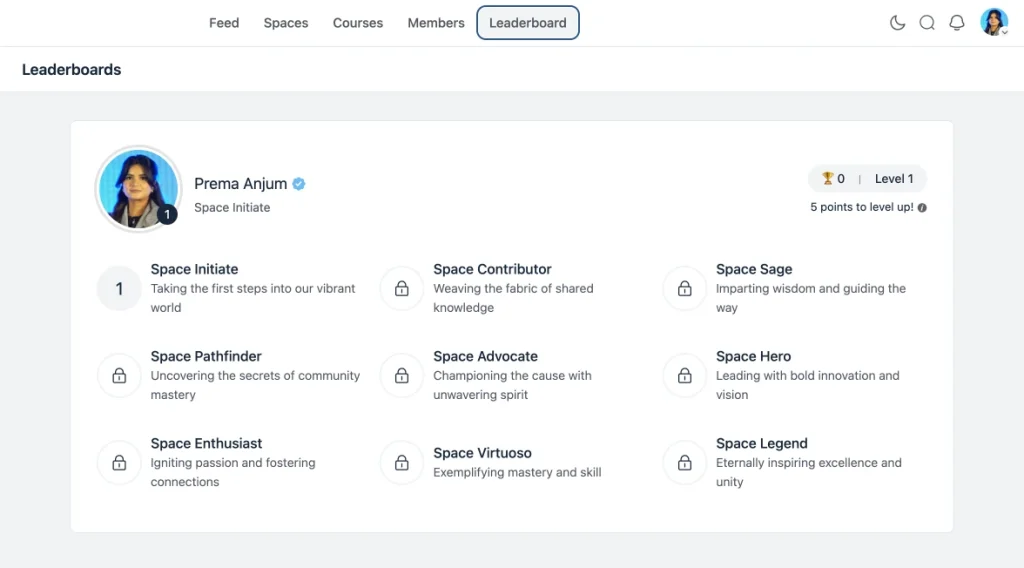Click the Space Initiate number 1 badge

[x=119, y=289]
